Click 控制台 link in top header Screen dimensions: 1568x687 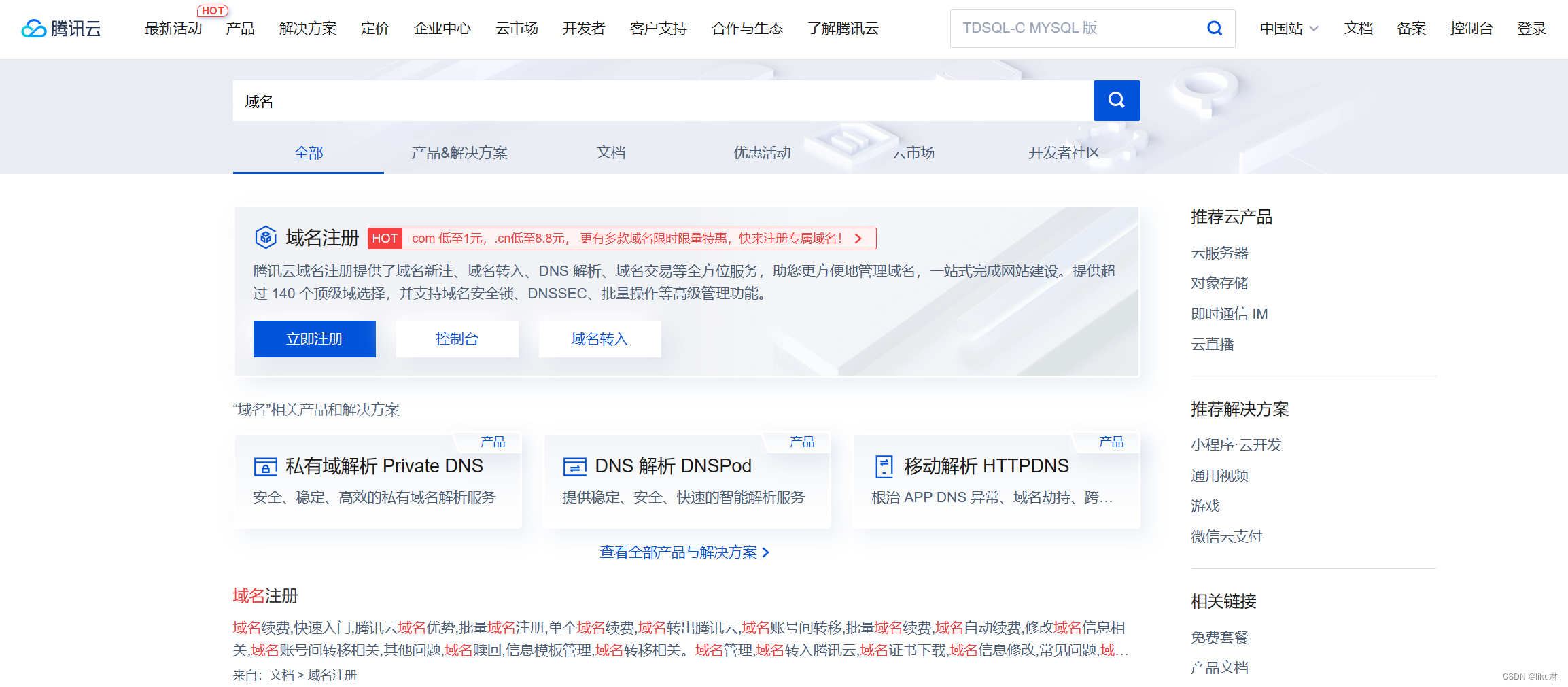coord(1471,29)
